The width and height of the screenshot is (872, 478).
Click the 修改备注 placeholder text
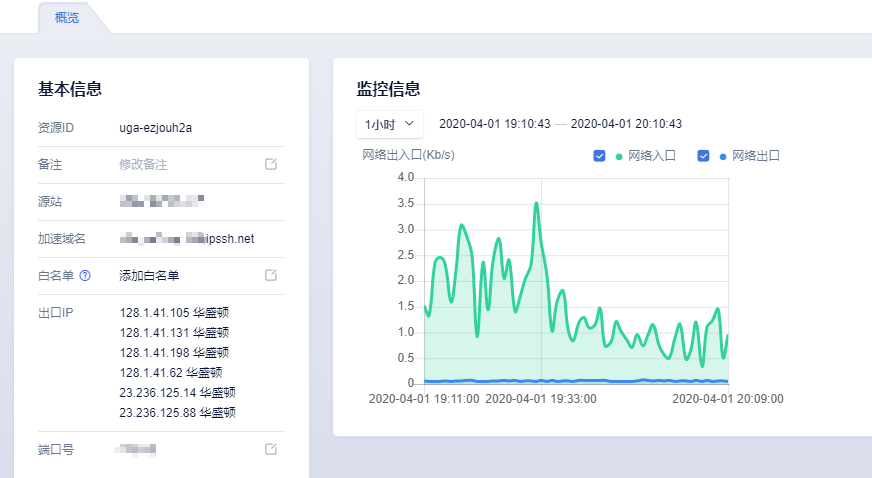tap(143, 165)
